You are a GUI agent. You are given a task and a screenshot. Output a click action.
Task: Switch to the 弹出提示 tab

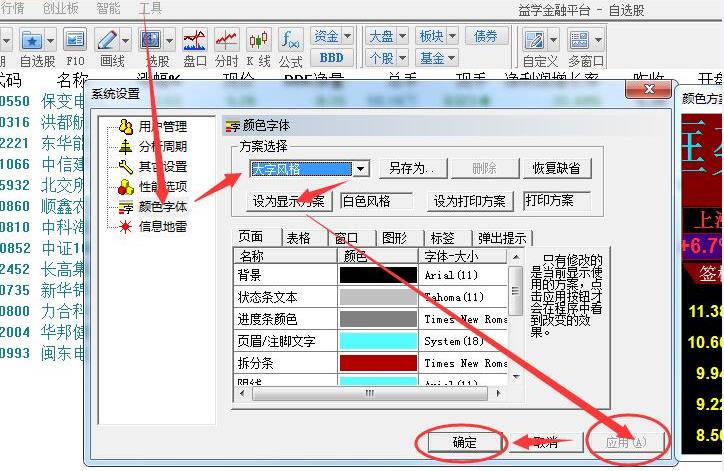pos(502,238)
